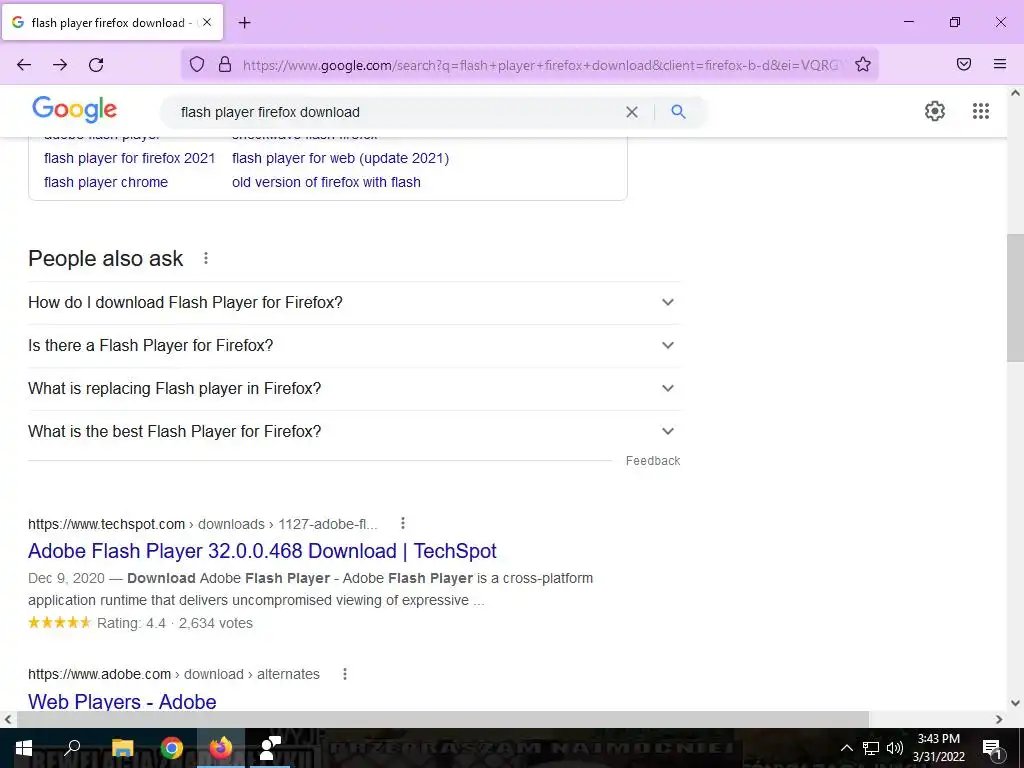This screenshot has width=1024, height=768.
Task: Open options for the TechSpot result
Action: [403, 523]
